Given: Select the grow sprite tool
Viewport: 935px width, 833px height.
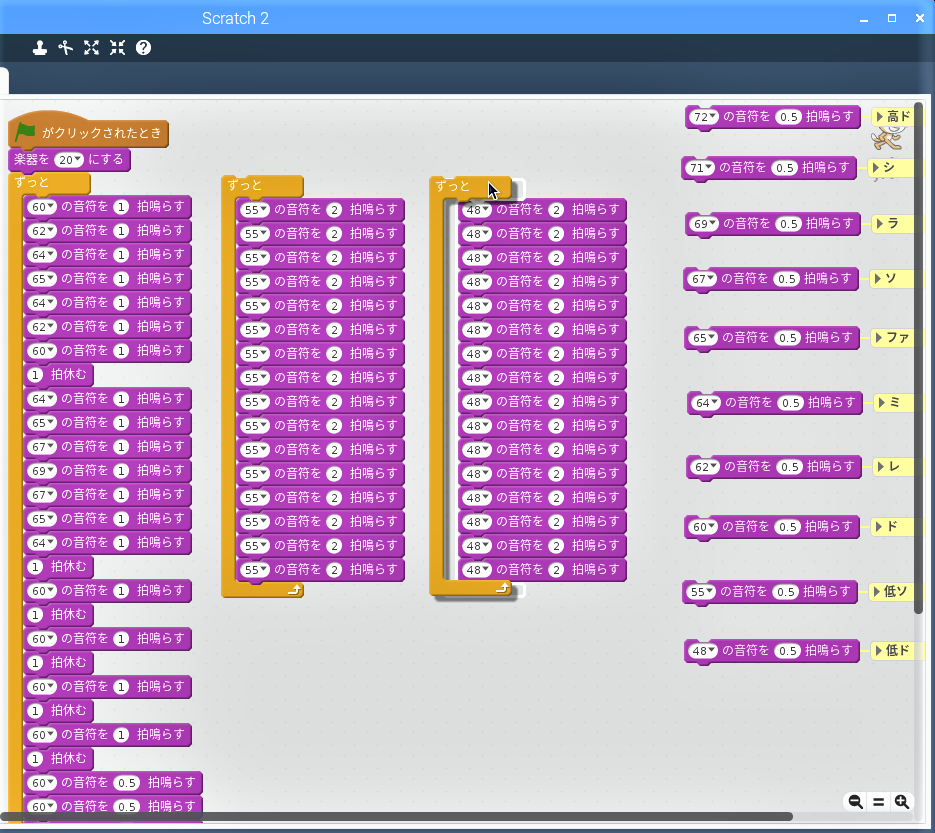Looking at the screenshot, I should tap(91, 48).
